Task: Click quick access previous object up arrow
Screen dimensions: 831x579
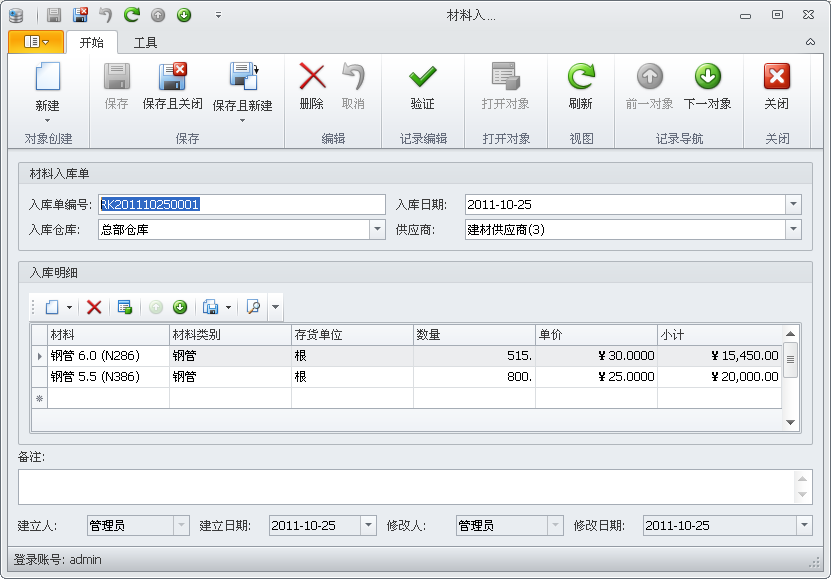Action: point(158,15)
